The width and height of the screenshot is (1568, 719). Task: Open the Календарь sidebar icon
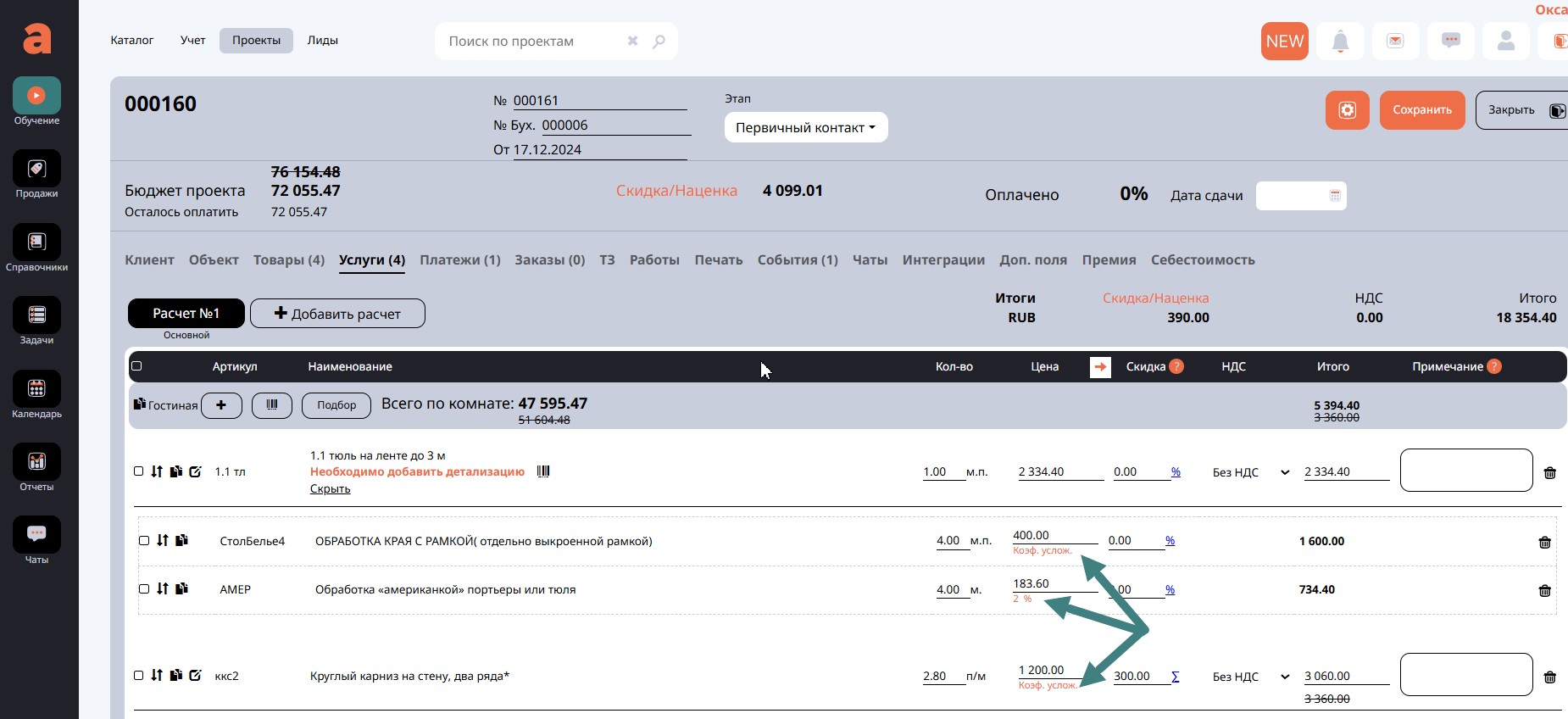pos(36,389)
